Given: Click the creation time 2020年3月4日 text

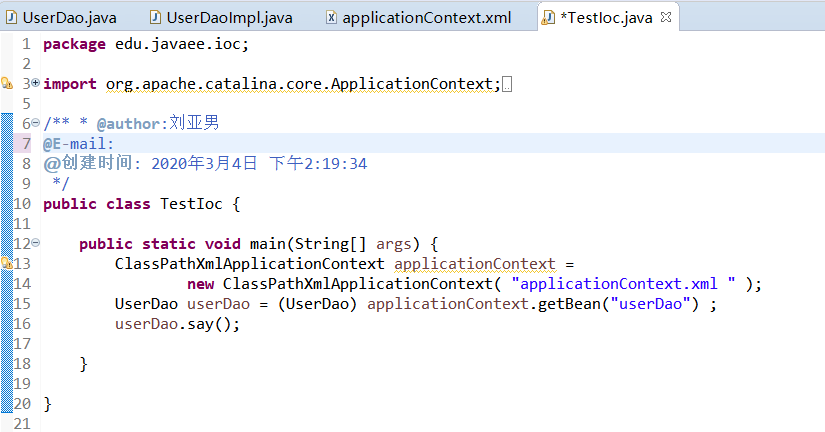Looking at the screenshot, I should [204, 164].
